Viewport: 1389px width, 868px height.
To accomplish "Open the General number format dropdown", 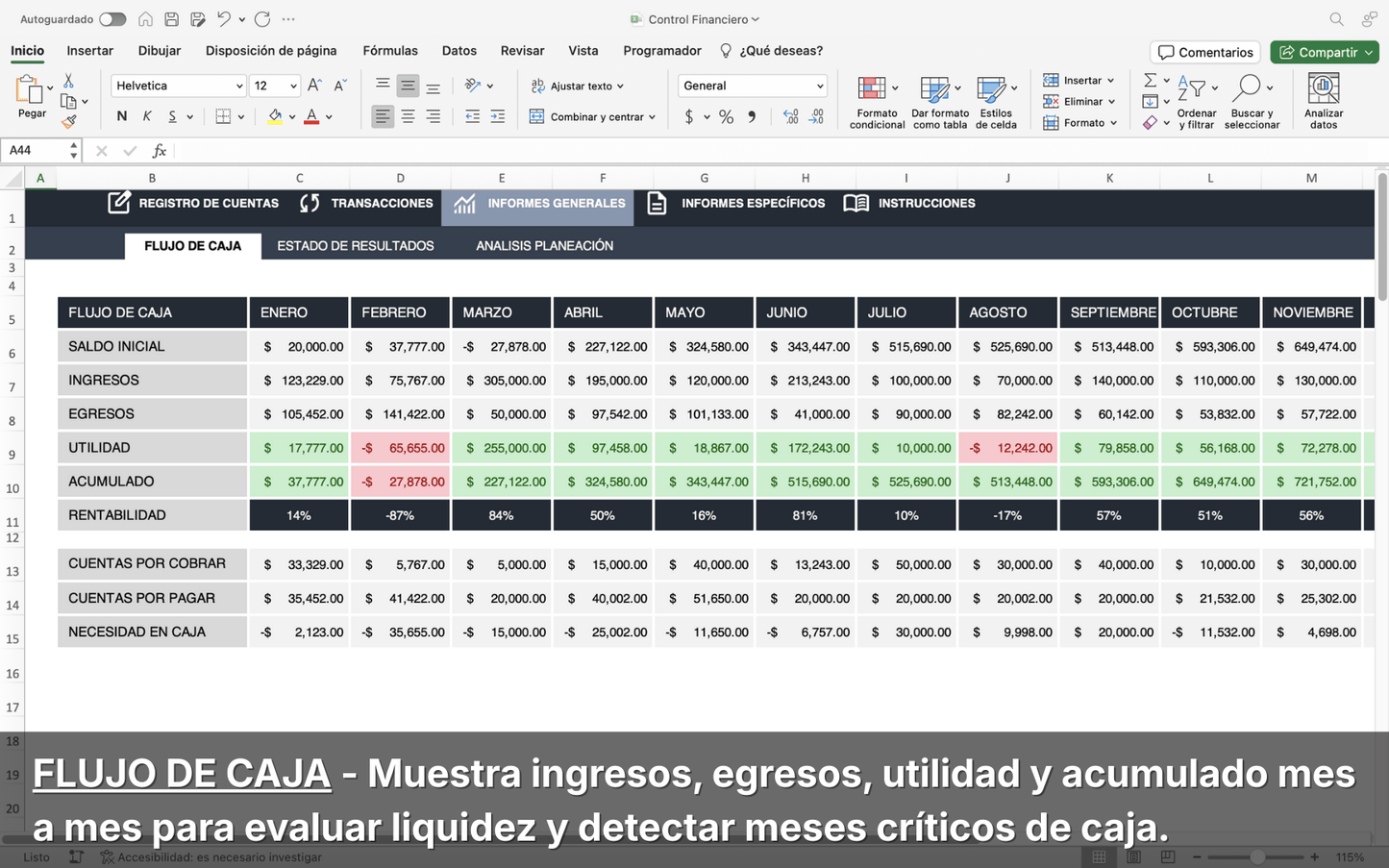I will coord(751,86).
